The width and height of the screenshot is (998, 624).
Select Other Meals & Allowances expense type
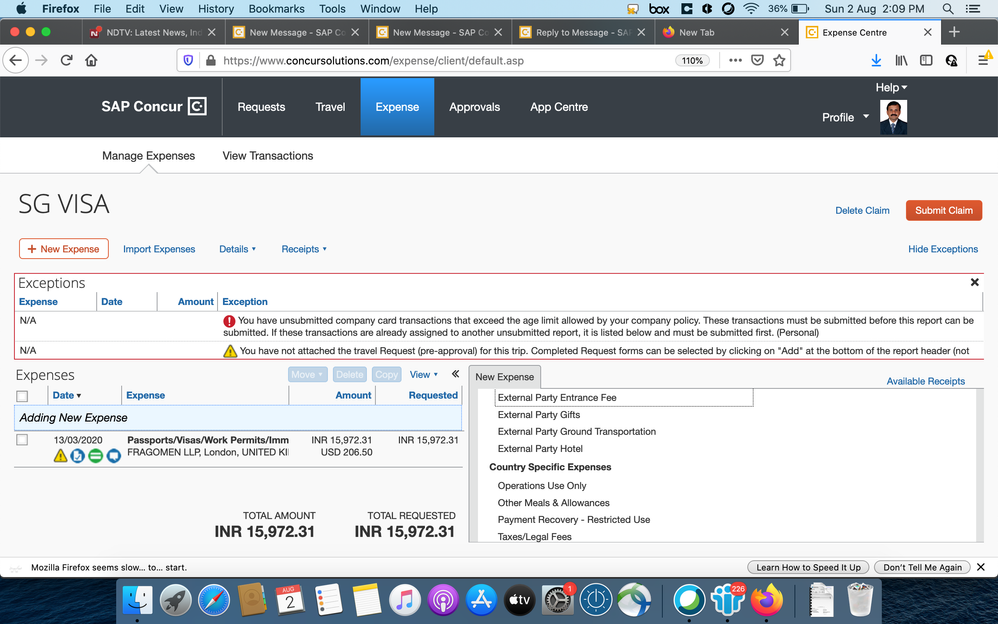coord(553,502)
